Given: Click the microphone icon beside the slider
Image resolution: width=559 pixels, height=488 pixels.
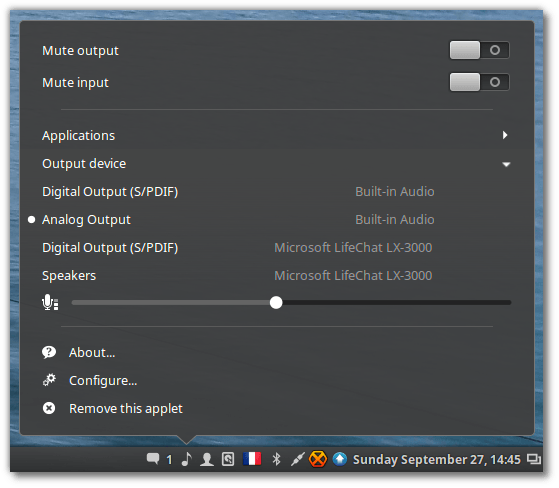Looking at the screenshot, I should pyautogui.click(x=50, y=303).
